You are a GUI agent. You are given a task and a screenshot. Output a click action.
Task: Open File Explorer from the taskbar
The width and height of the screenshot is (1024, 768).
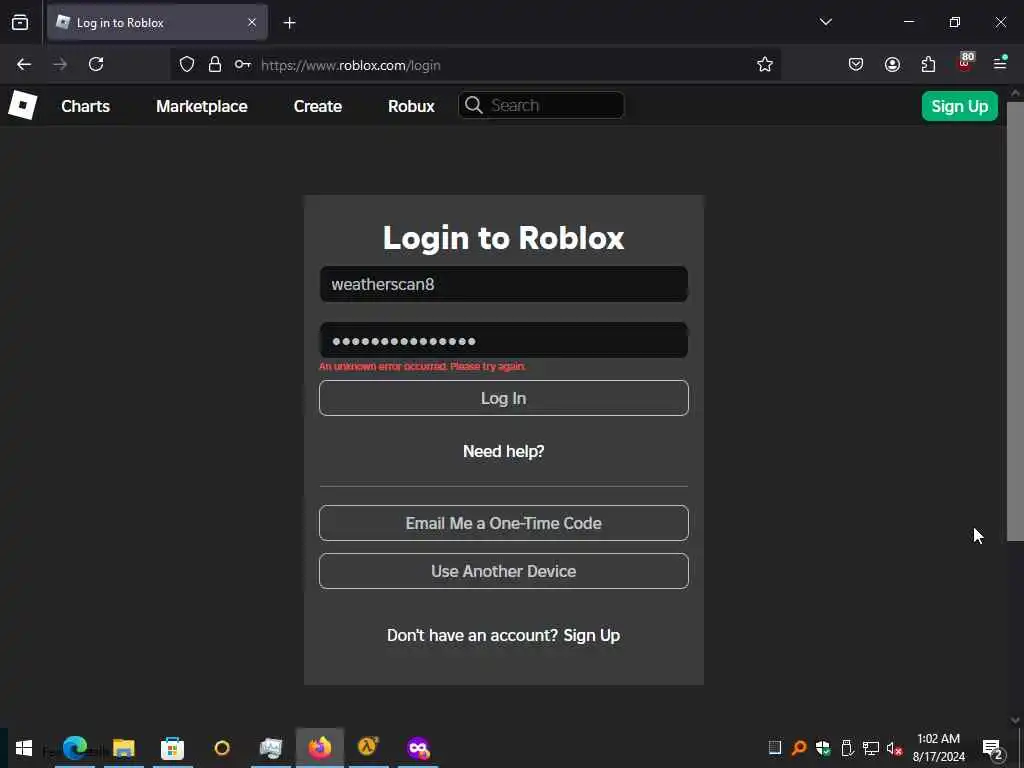[x=123, y=748]
